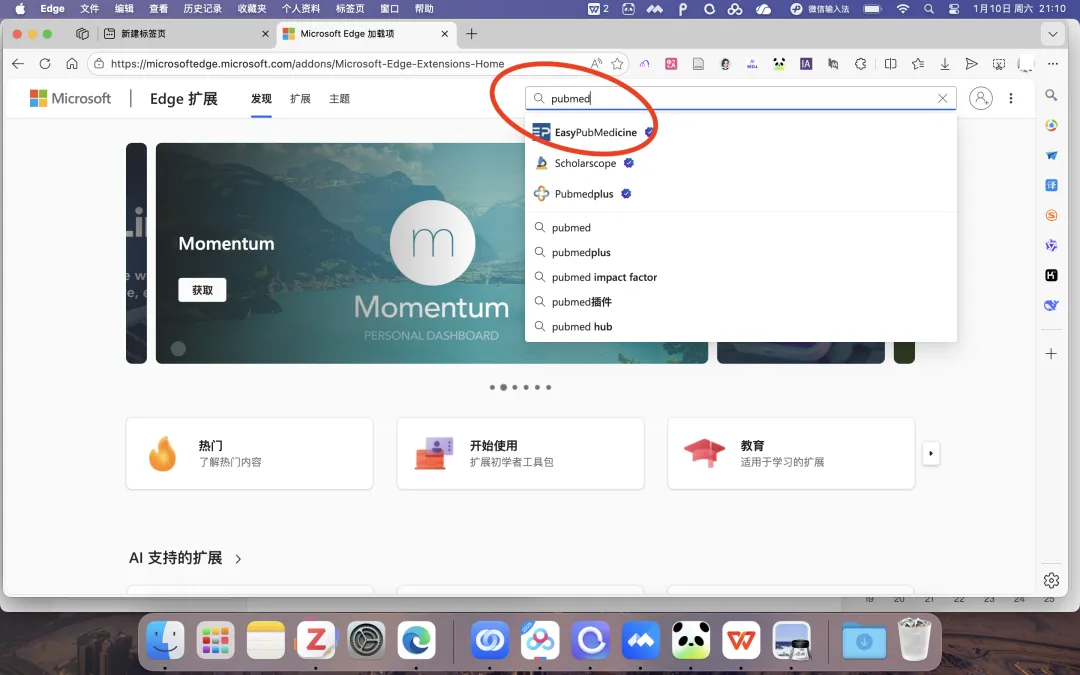Screen dimensions: 1080x675
Task: Open the tab list dropdown chevron
Action: coord(1052,34)
